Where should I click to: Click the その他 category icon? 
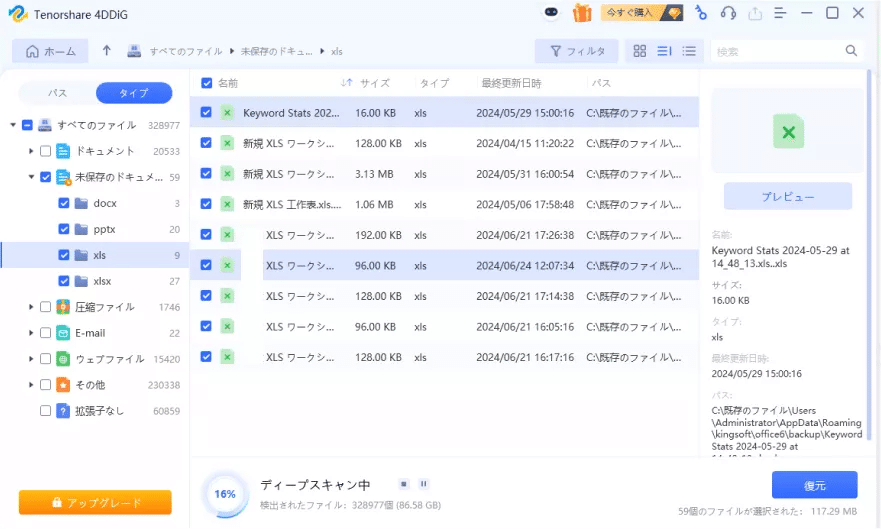point(63,385)
